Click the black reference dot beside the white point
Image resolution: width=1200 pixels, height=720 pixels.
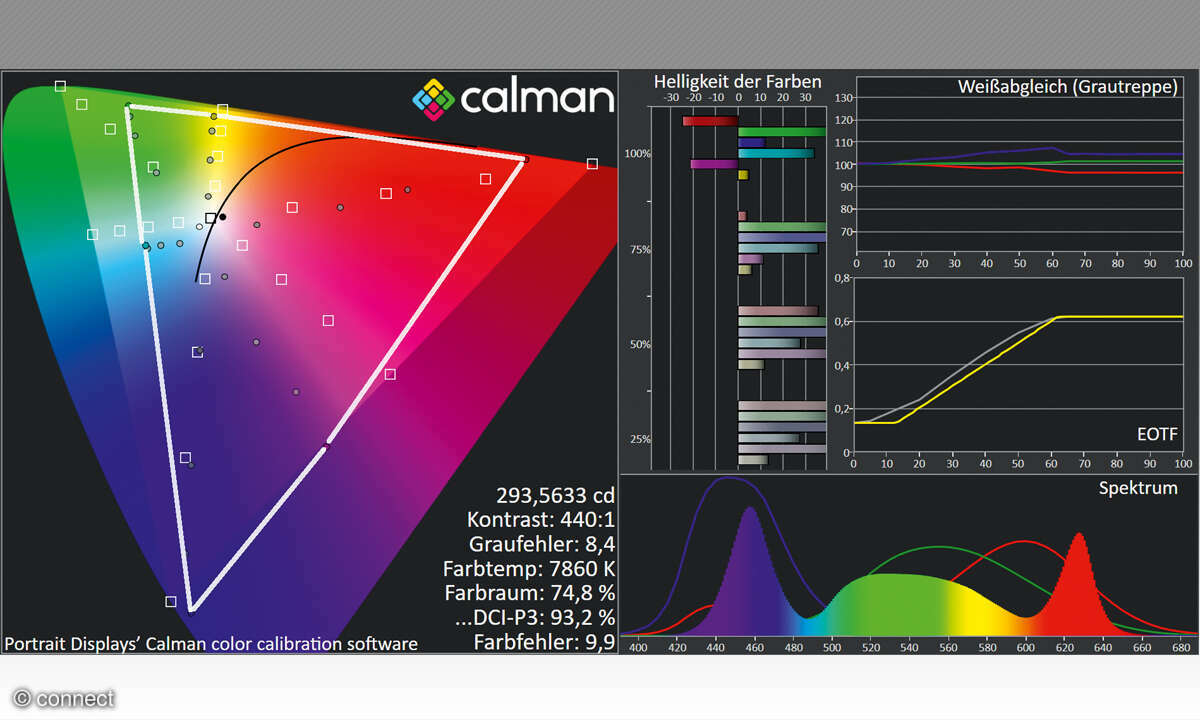[223, 217]
